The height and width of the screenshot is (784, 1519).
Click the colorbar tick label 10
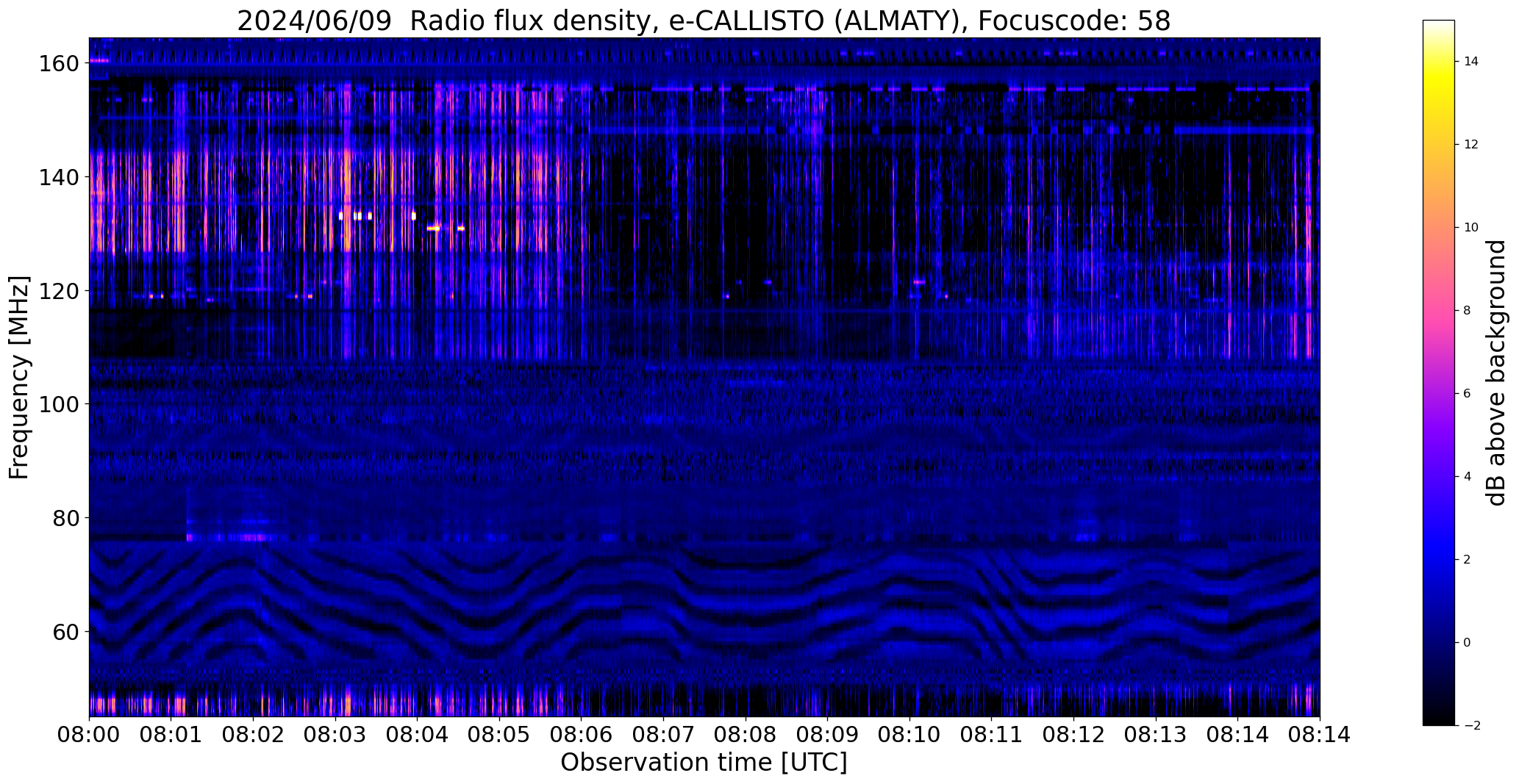(x=1471, y=228)
